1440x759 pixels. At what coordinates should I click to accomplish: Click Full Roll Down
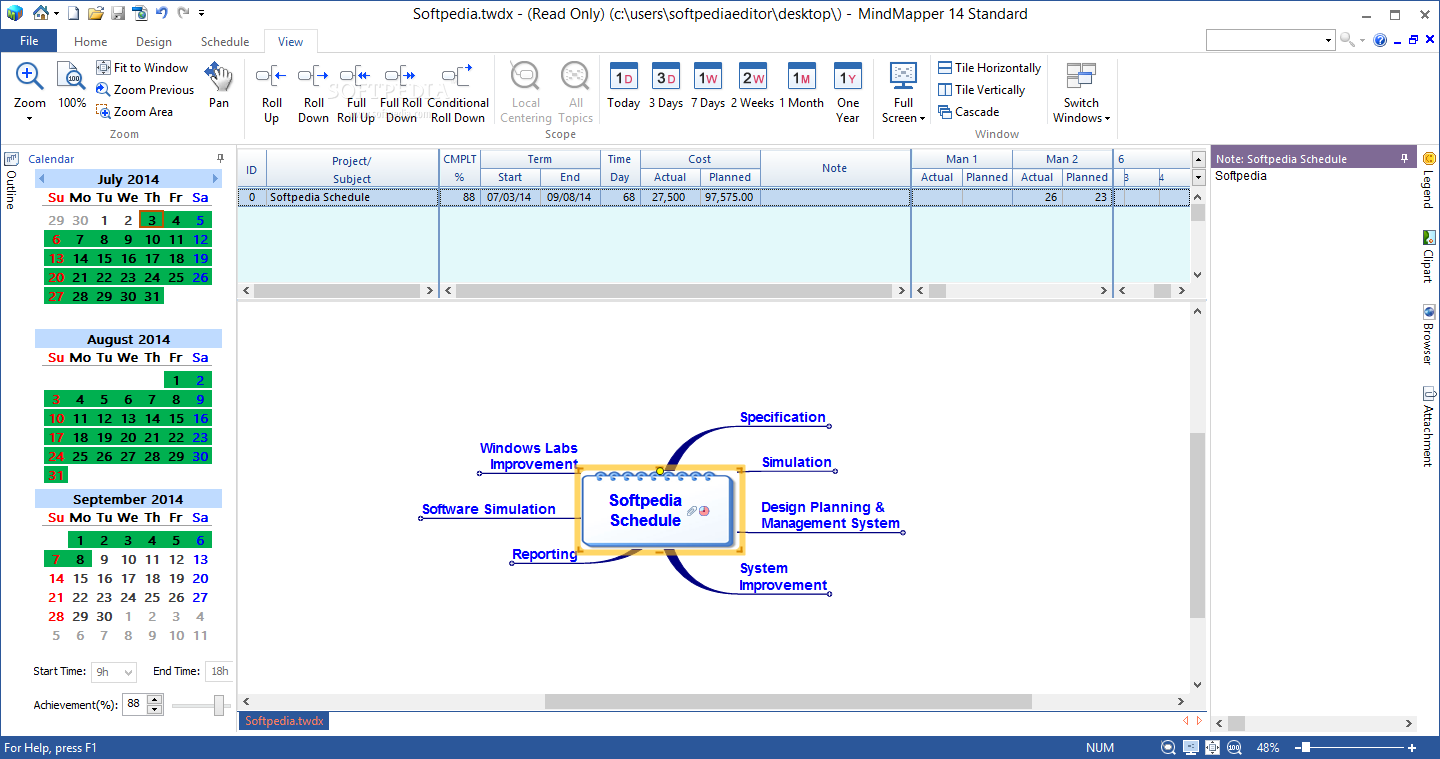(400, 93)
